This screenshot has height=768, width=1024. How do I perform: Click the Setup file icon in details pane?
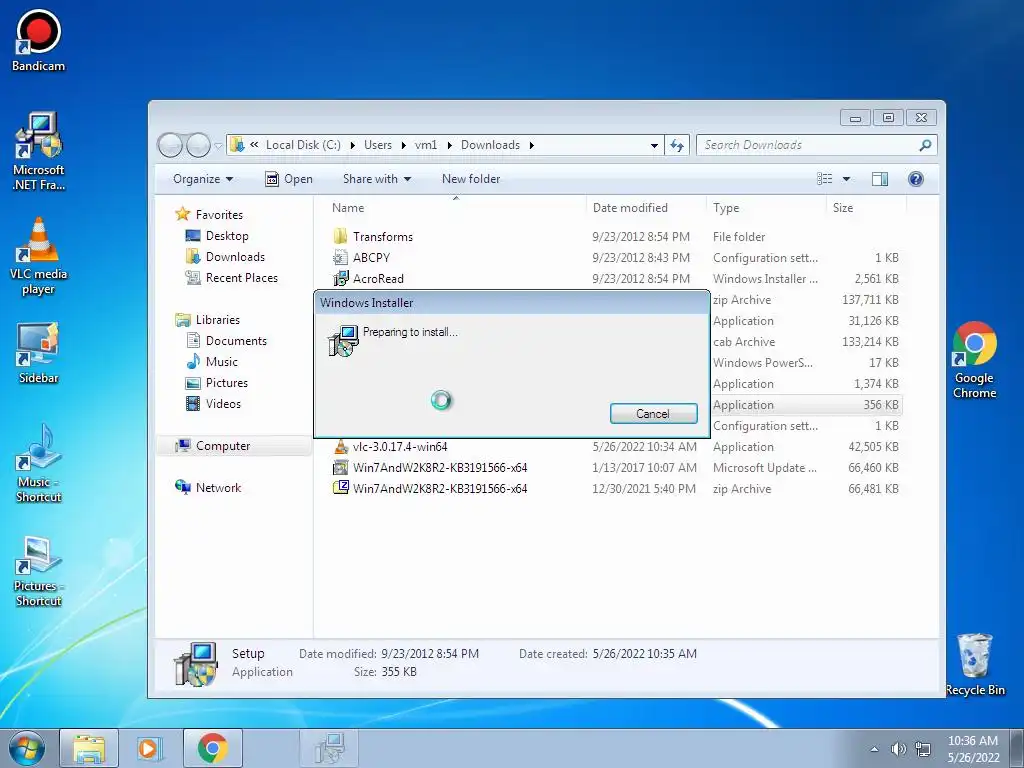pos(195,664)
